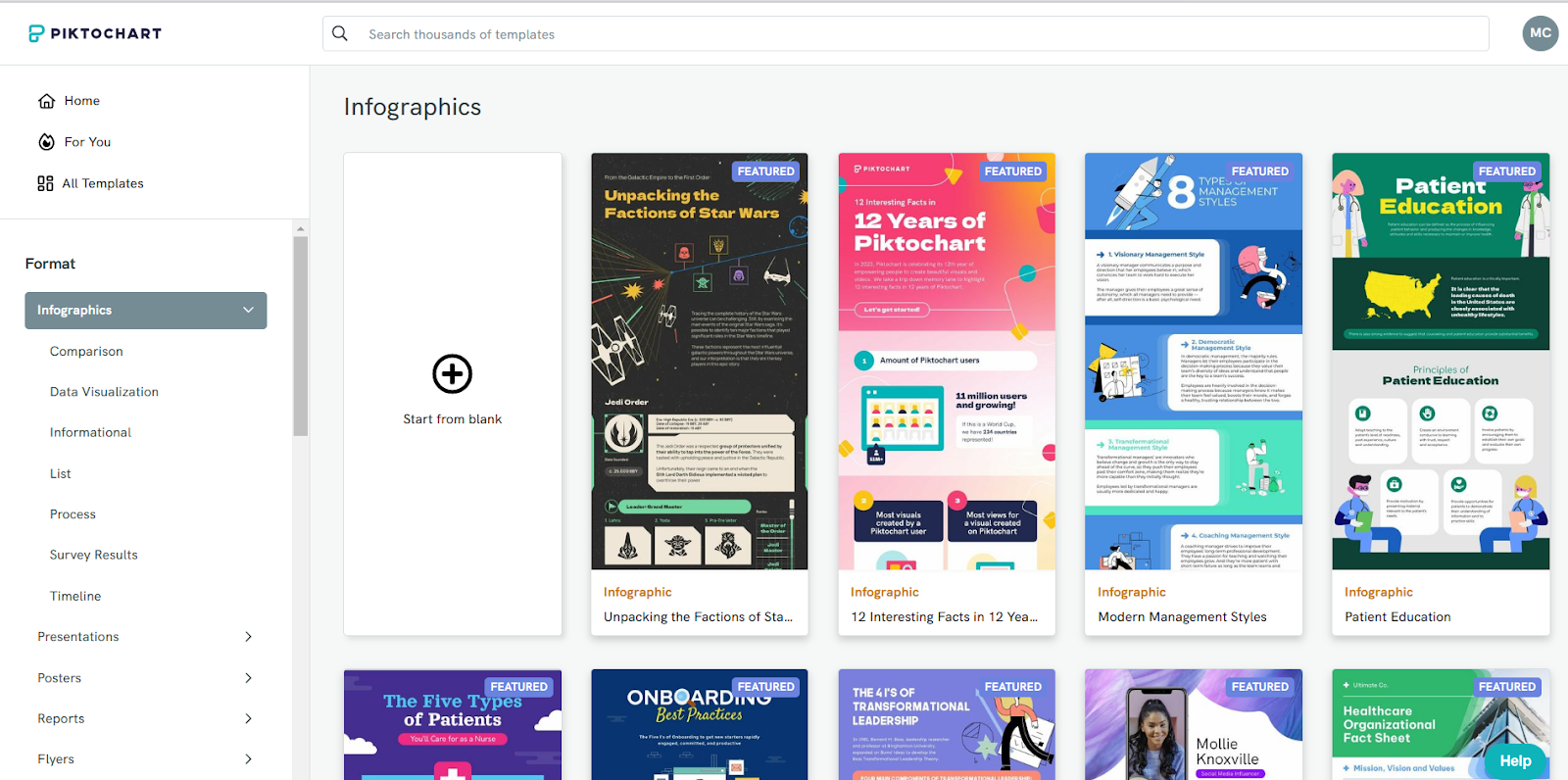Open Healthcare Organizational Fact Sheet template
Screen dimensions: 1568x780
1441,725
